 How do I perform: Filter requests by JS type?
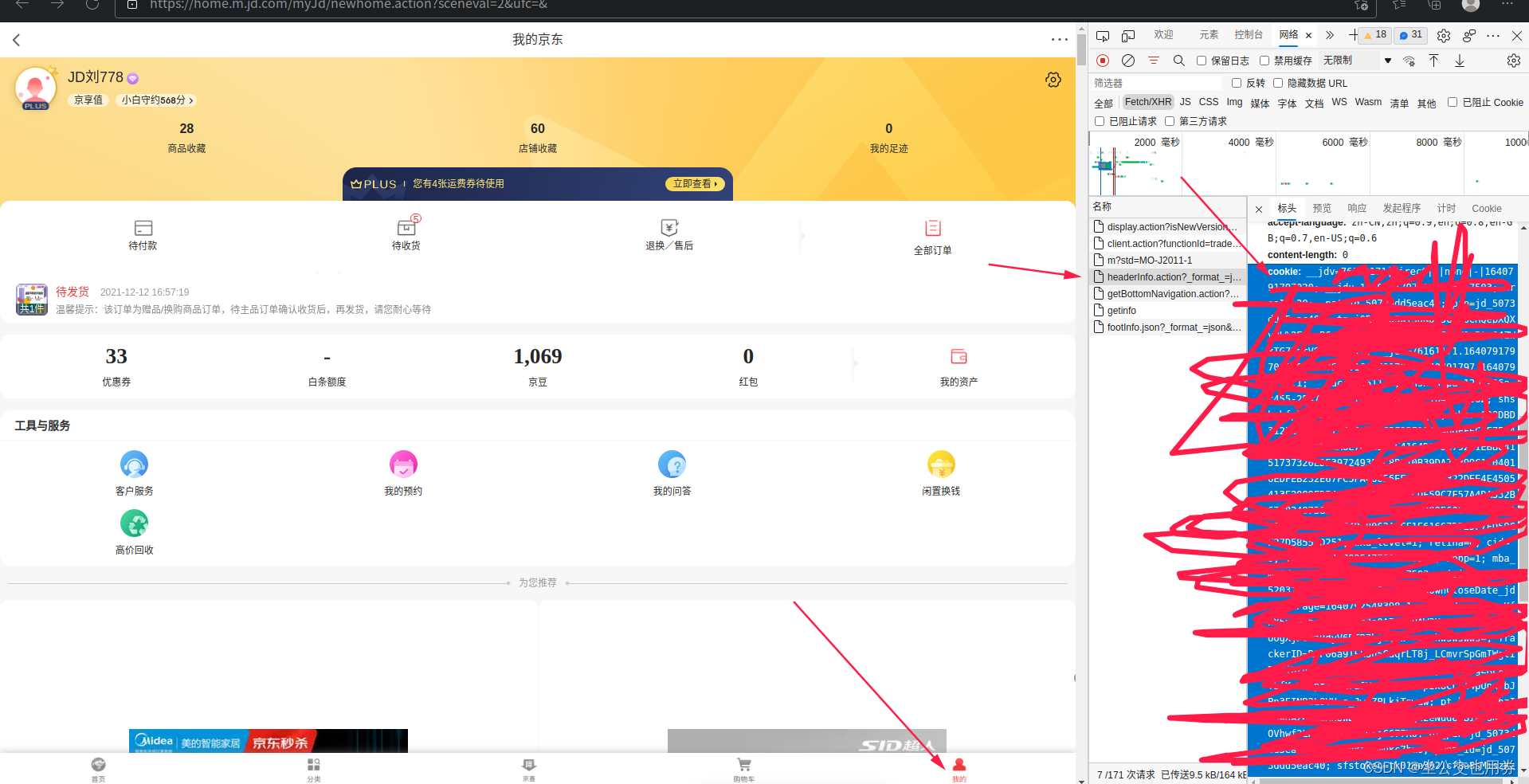click(1186, 102)
